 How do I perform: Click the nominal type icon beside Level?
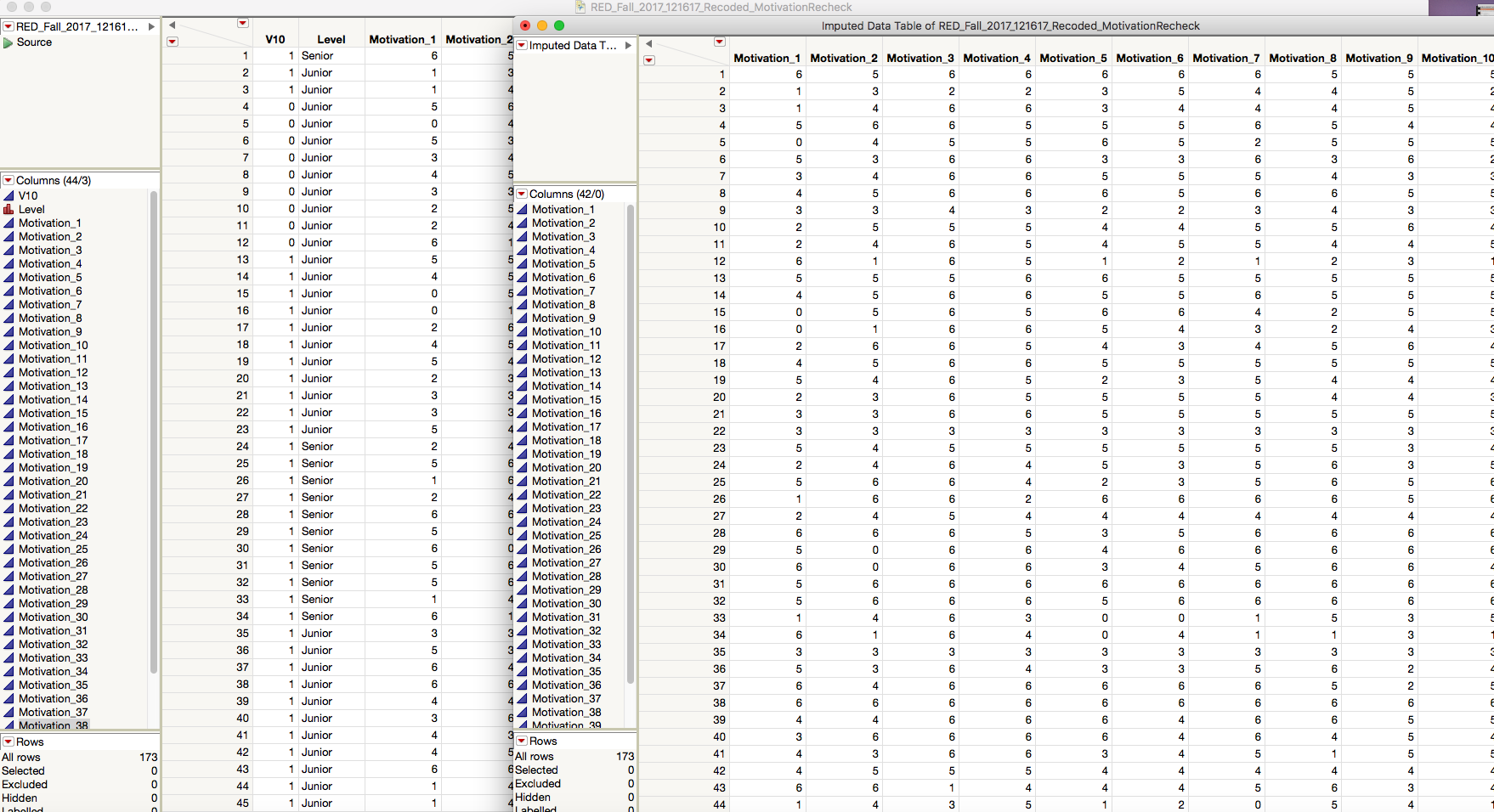coord(8,209)
